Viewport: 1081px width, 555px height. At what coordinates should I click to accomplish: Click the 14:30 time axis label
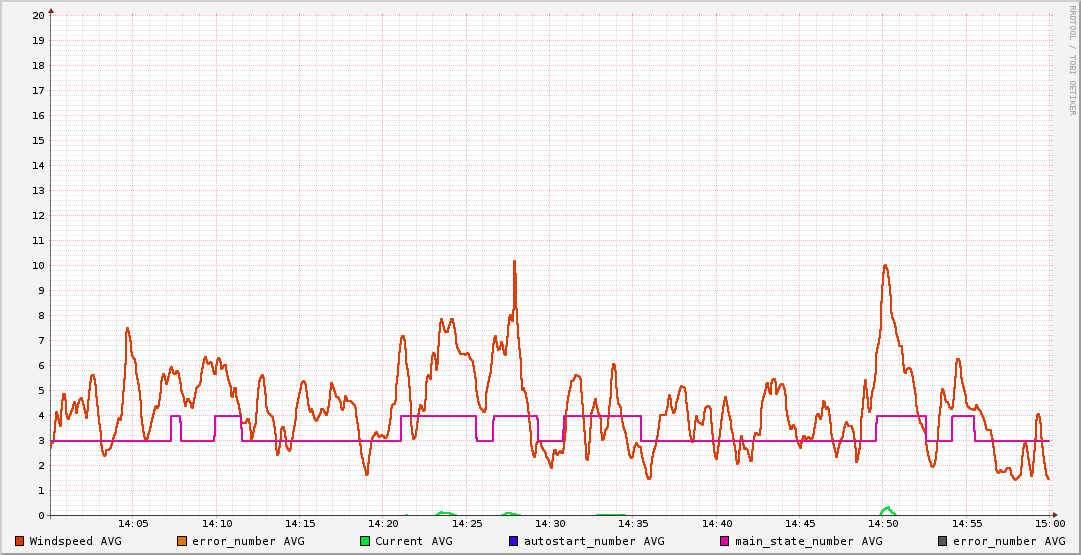[550, 523]
